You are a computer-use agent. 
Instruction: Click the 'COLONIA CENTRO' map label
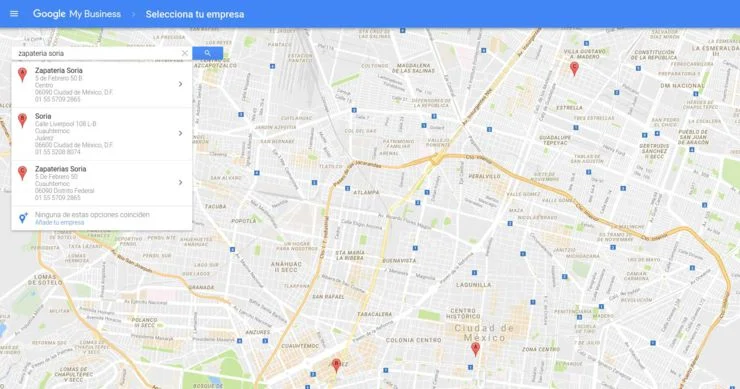tap(413, 340)
